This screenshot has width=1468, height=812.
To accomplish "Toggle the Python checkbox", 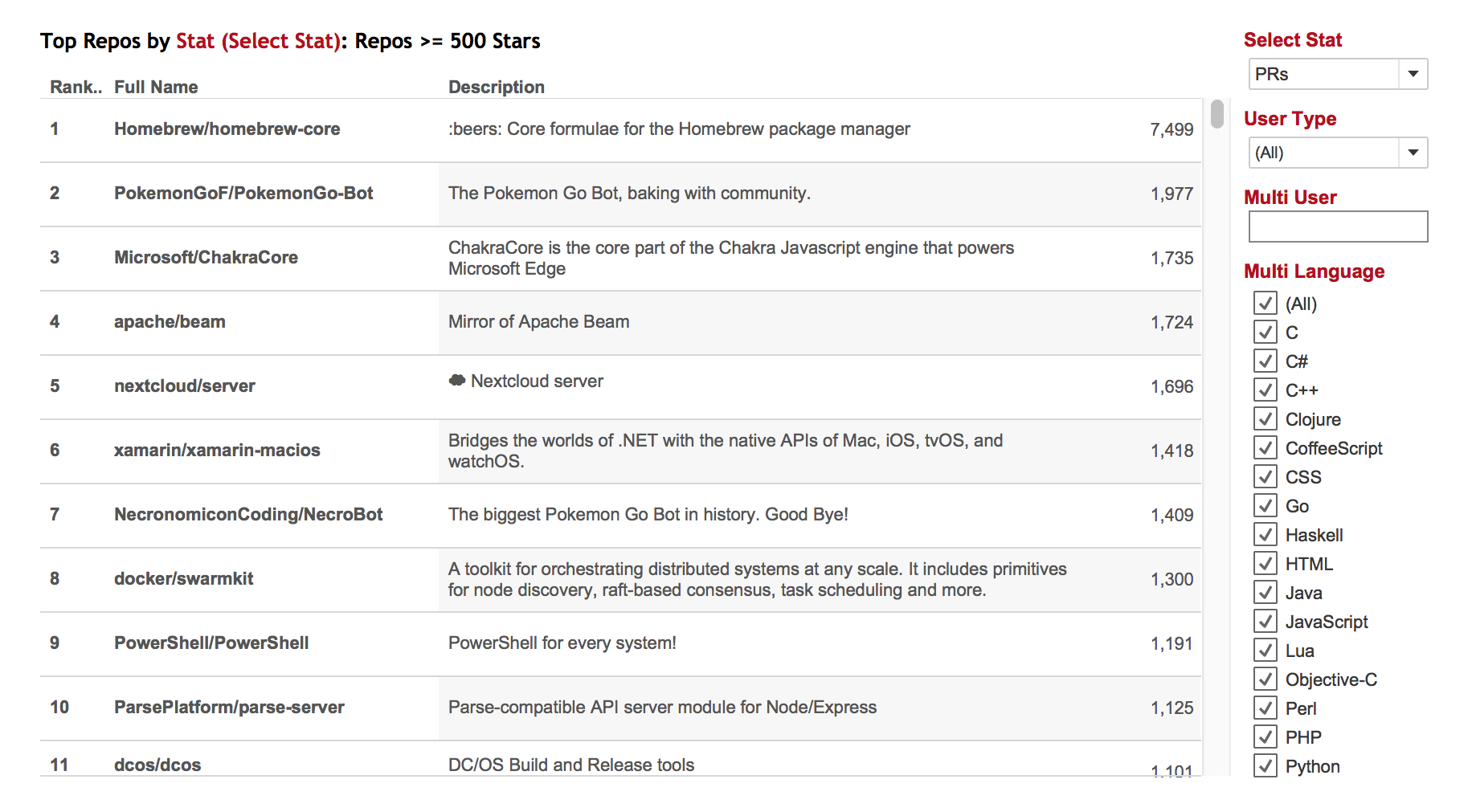I will (1266, 766).
